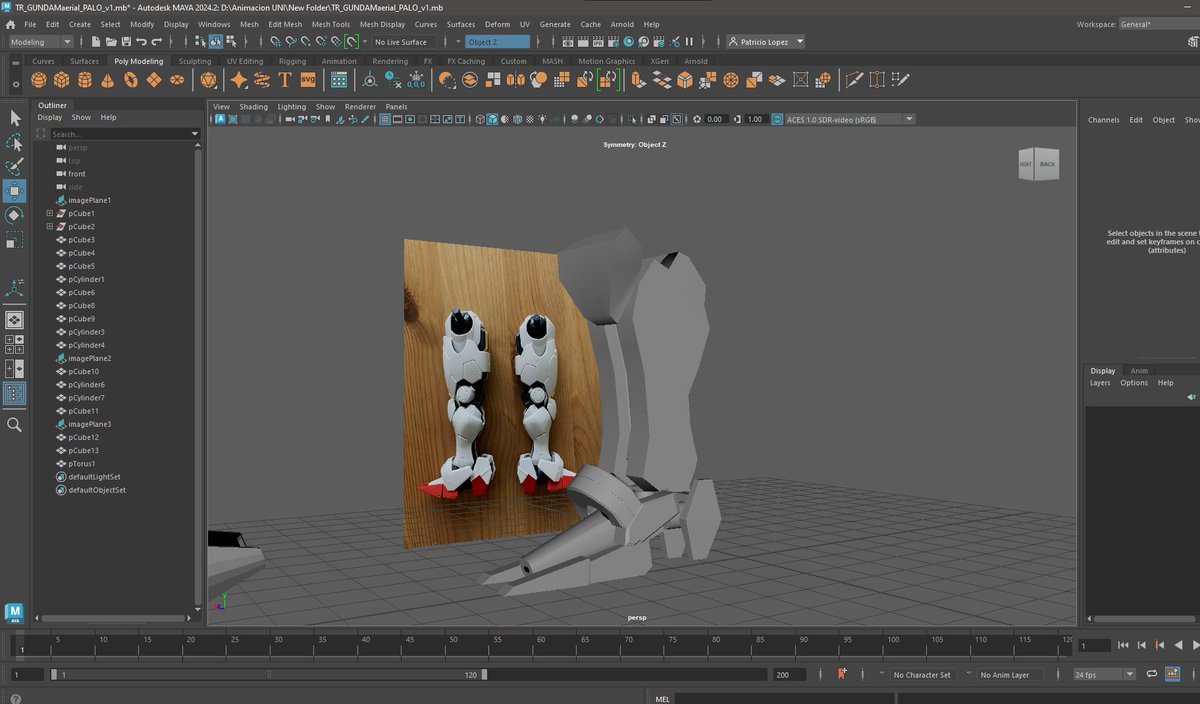Toggle the timeline loop playback button
1200x704 pixels.
coord(1152,675)
